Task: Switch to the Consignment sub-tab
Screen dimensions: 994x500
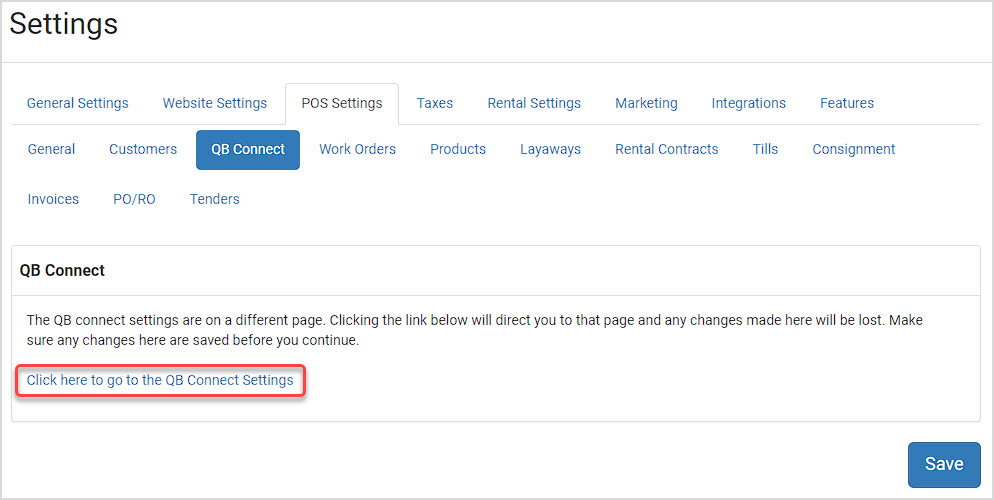Action: pos(853,149)
